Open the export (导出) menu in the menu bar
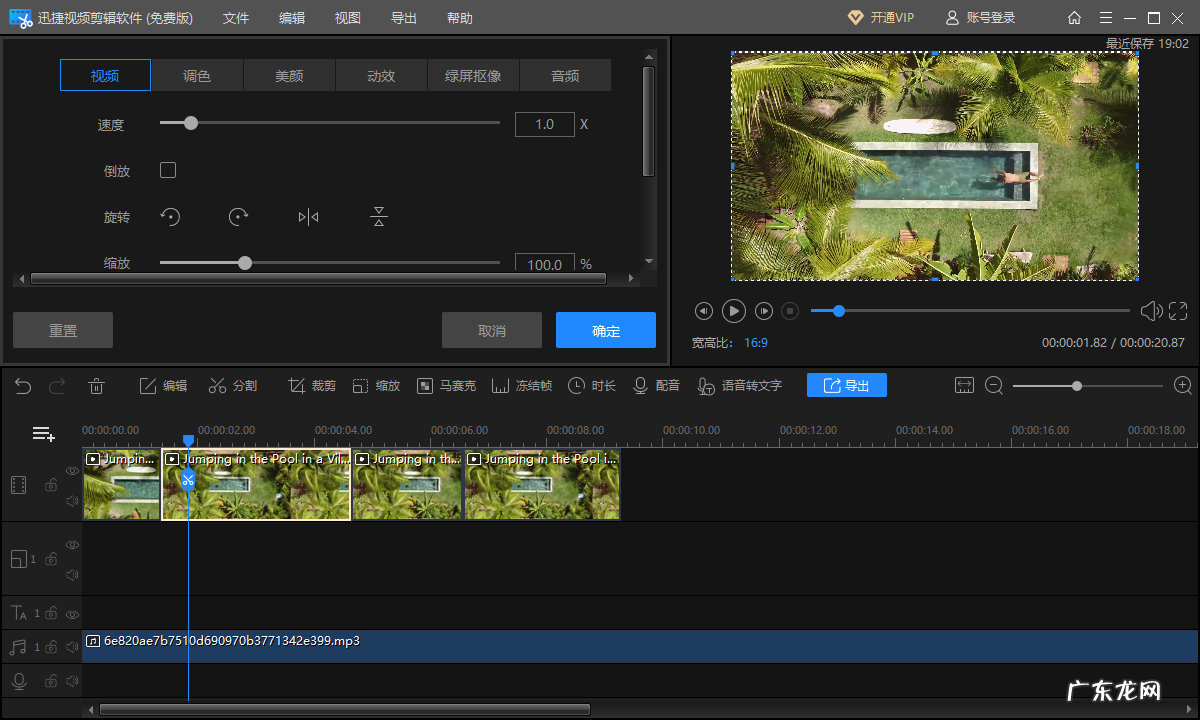This screenshot has width=1200, height=720. tap(404, 18)
